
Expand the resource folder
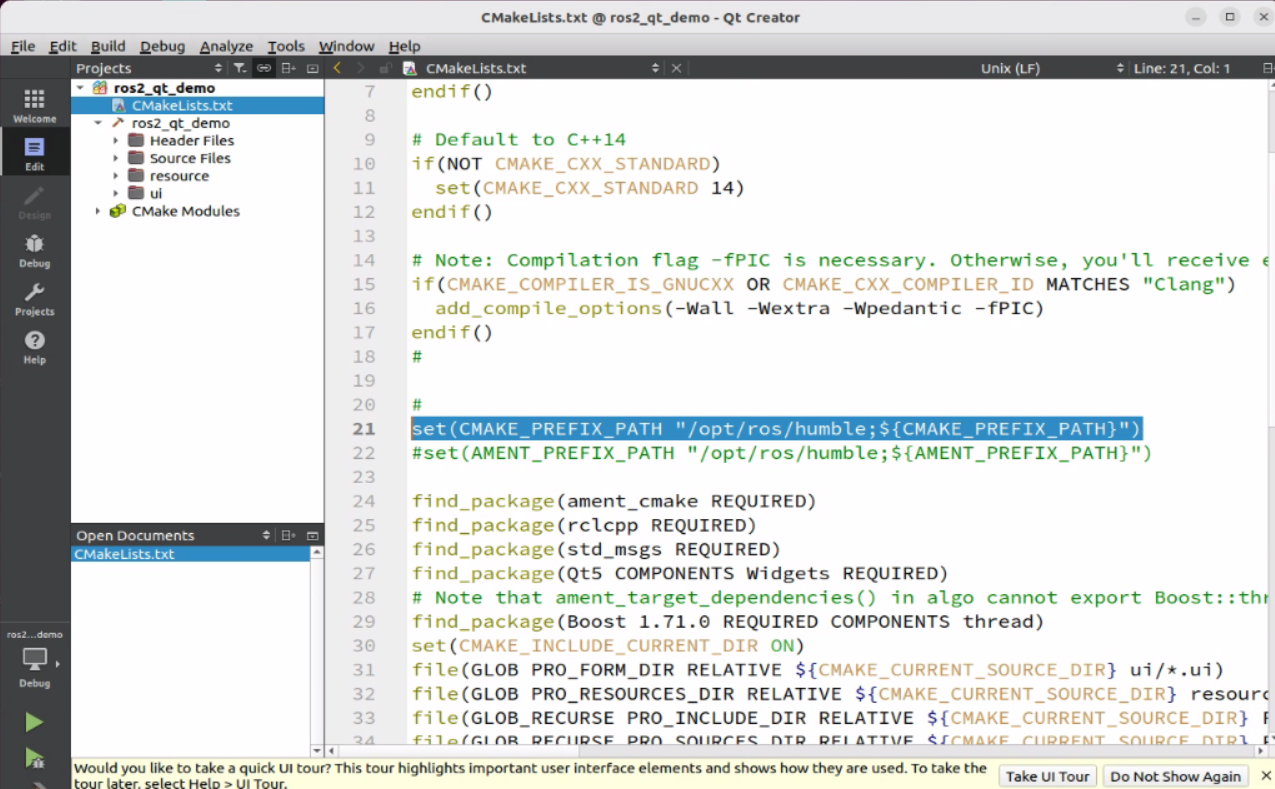pos(116,176)
